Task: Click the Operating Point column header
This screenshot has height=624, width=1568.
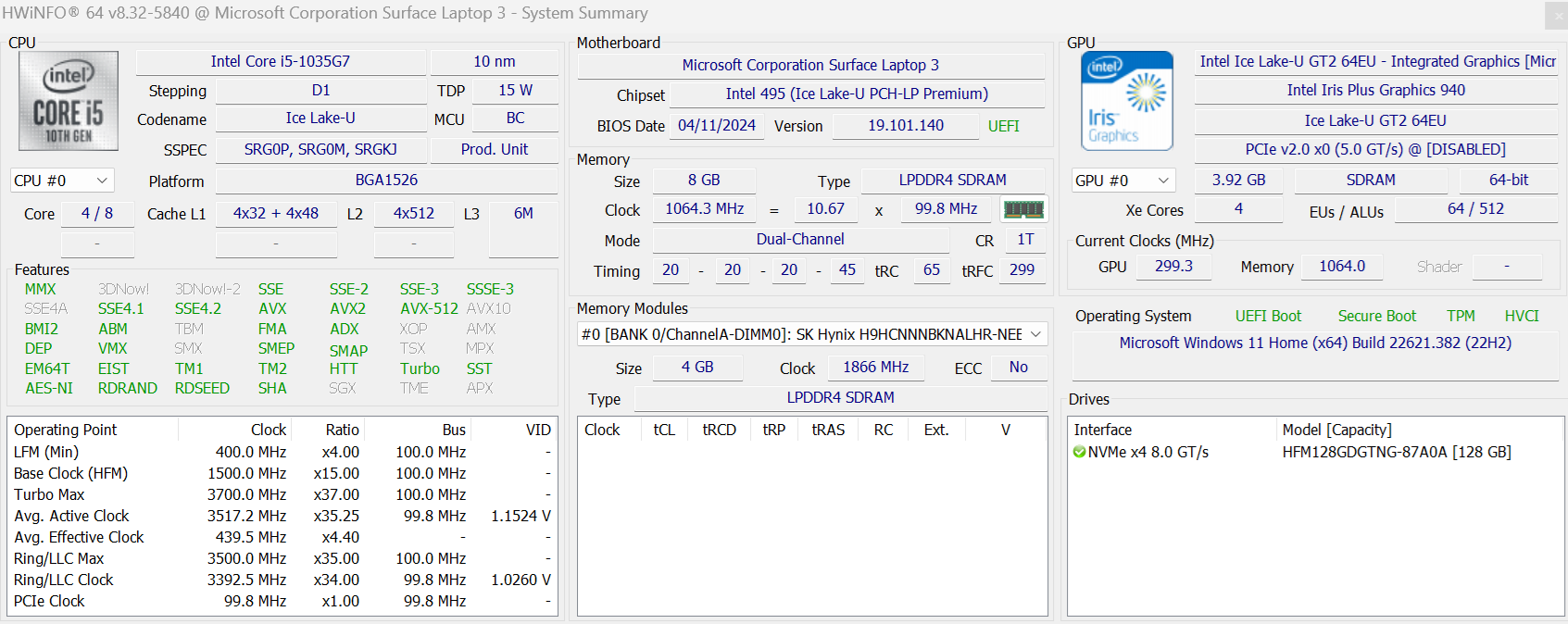Action: [66, 430]
